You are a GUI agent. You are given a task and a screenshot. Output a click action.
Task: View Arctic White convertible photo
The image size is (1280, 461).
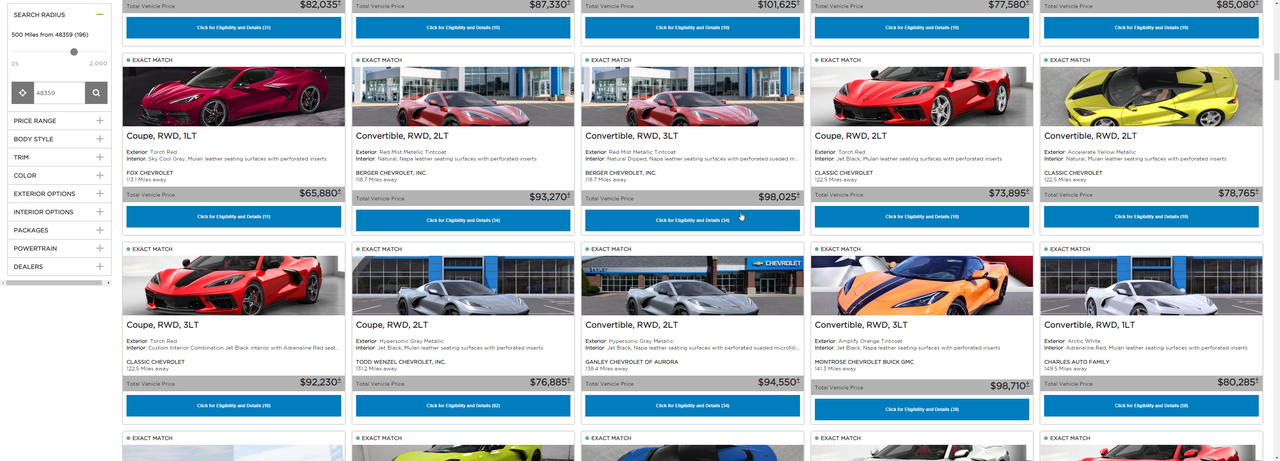tap(1151, 286)
